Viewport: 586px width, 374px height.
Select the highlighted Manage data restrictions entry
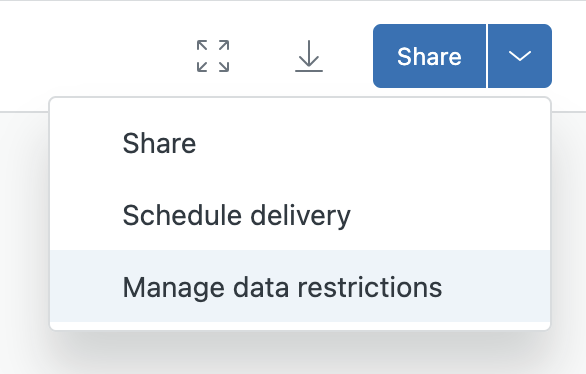(300, 287)
